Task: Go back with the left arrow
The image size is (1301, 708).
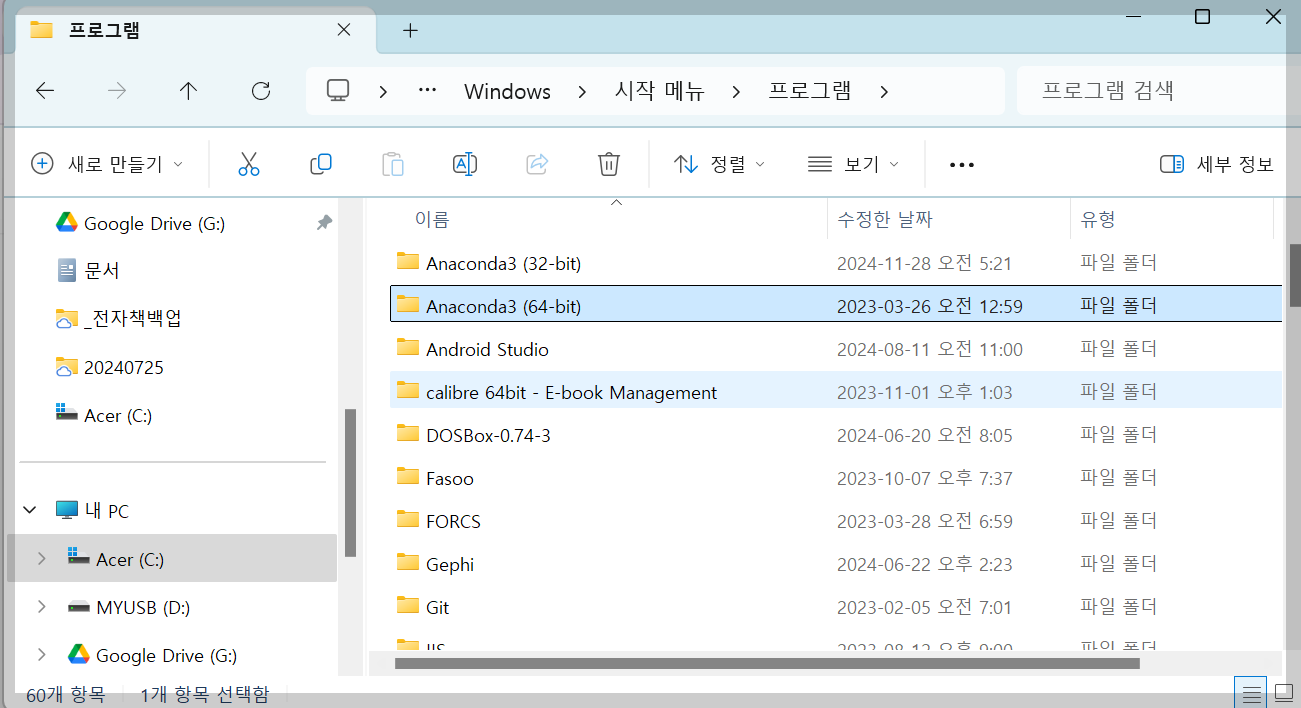Action: (x=45, y=91)
